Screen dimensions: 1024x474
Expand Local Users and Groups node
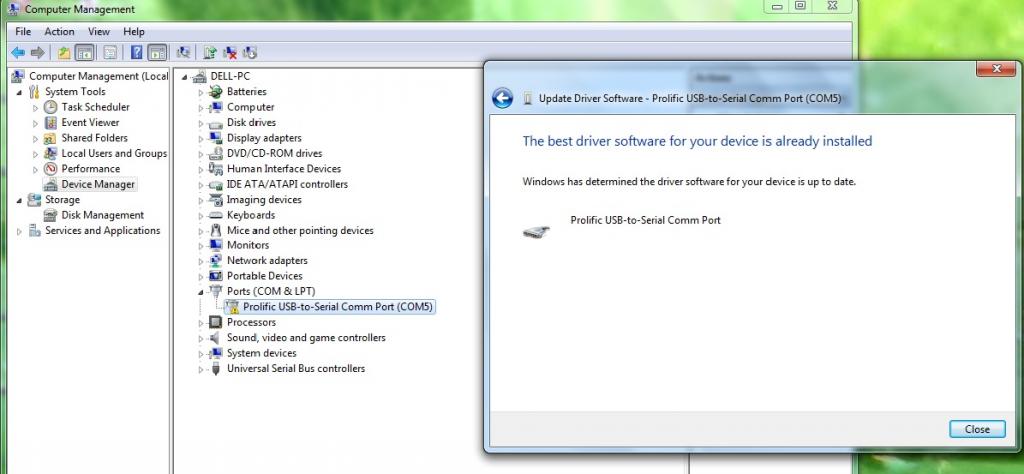click(x=35, y=154)
